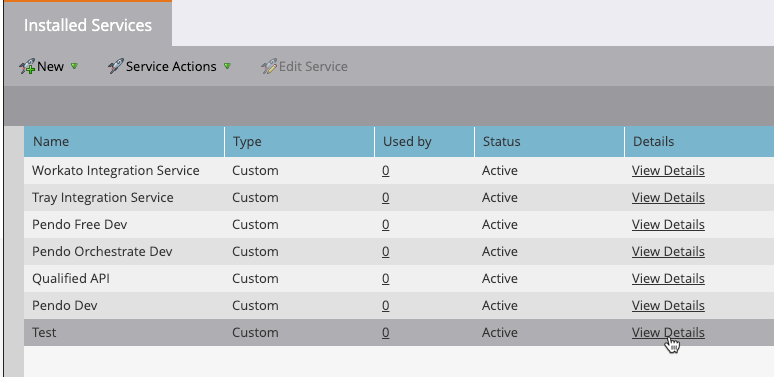The image size is (774, 377).
Task: Click the Details column header
Action: pyautogui.click(x=699, y=142)
